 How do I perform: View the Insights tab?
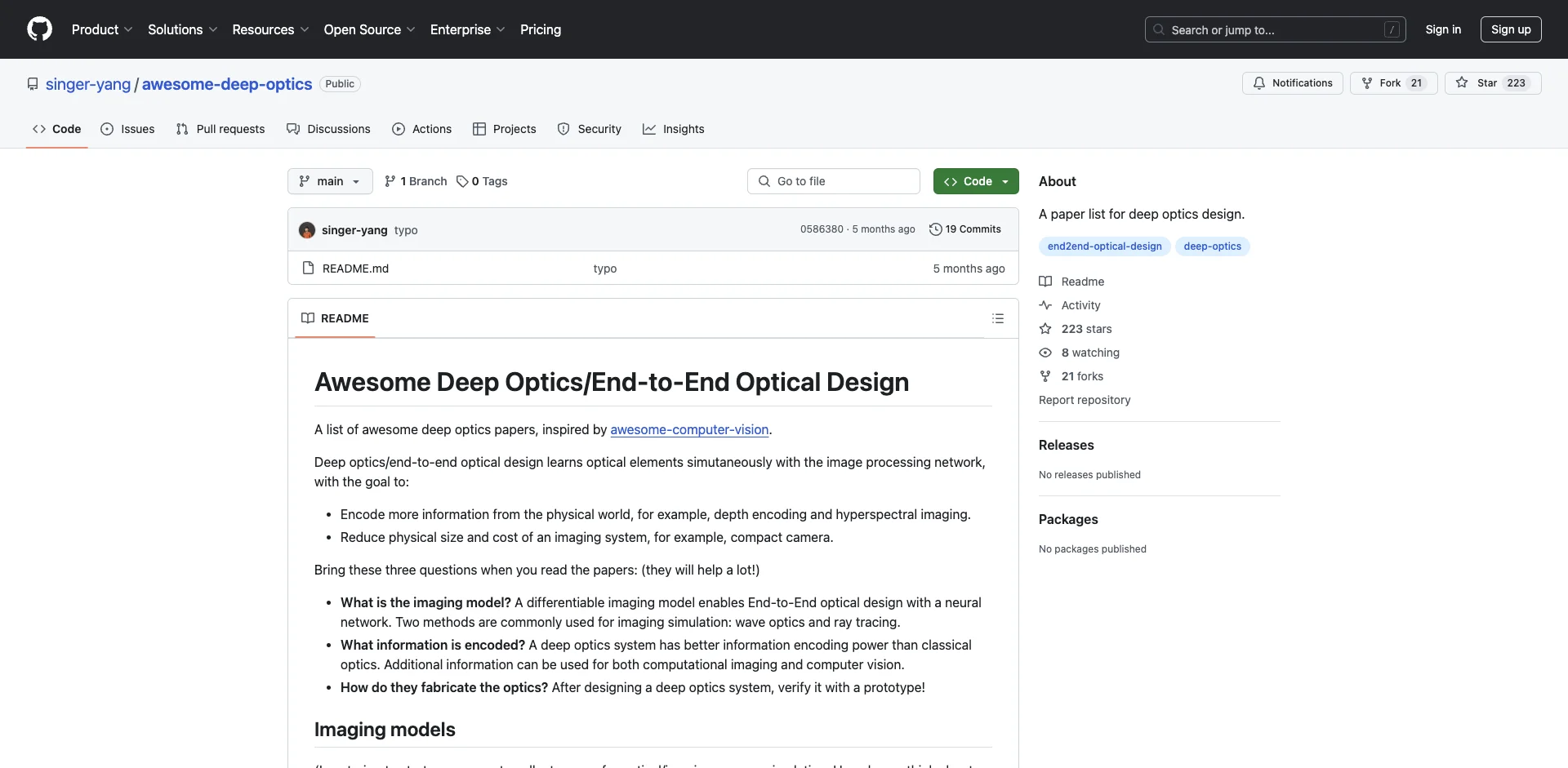click(673, 129)
